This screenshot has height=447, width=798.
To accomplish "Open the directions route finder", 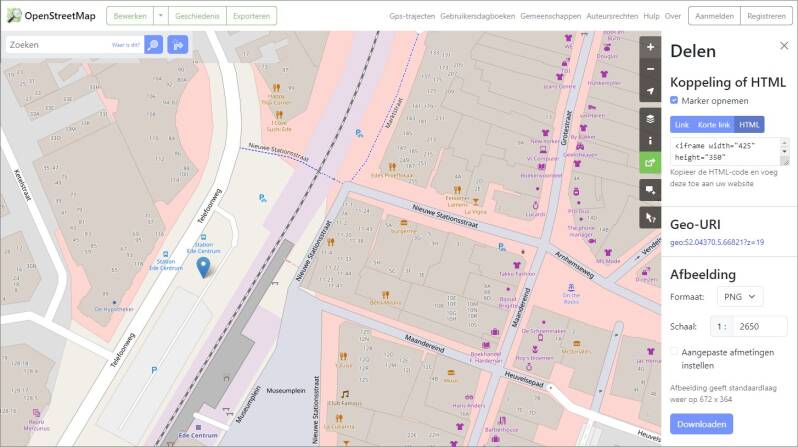I will pos(177,45).
